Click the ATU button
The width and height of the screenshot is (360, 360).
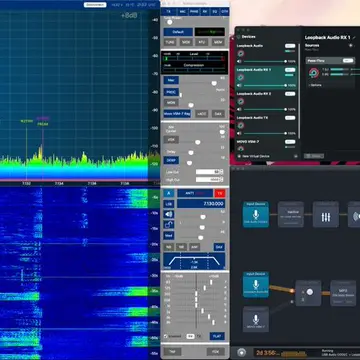click(202, 42)
